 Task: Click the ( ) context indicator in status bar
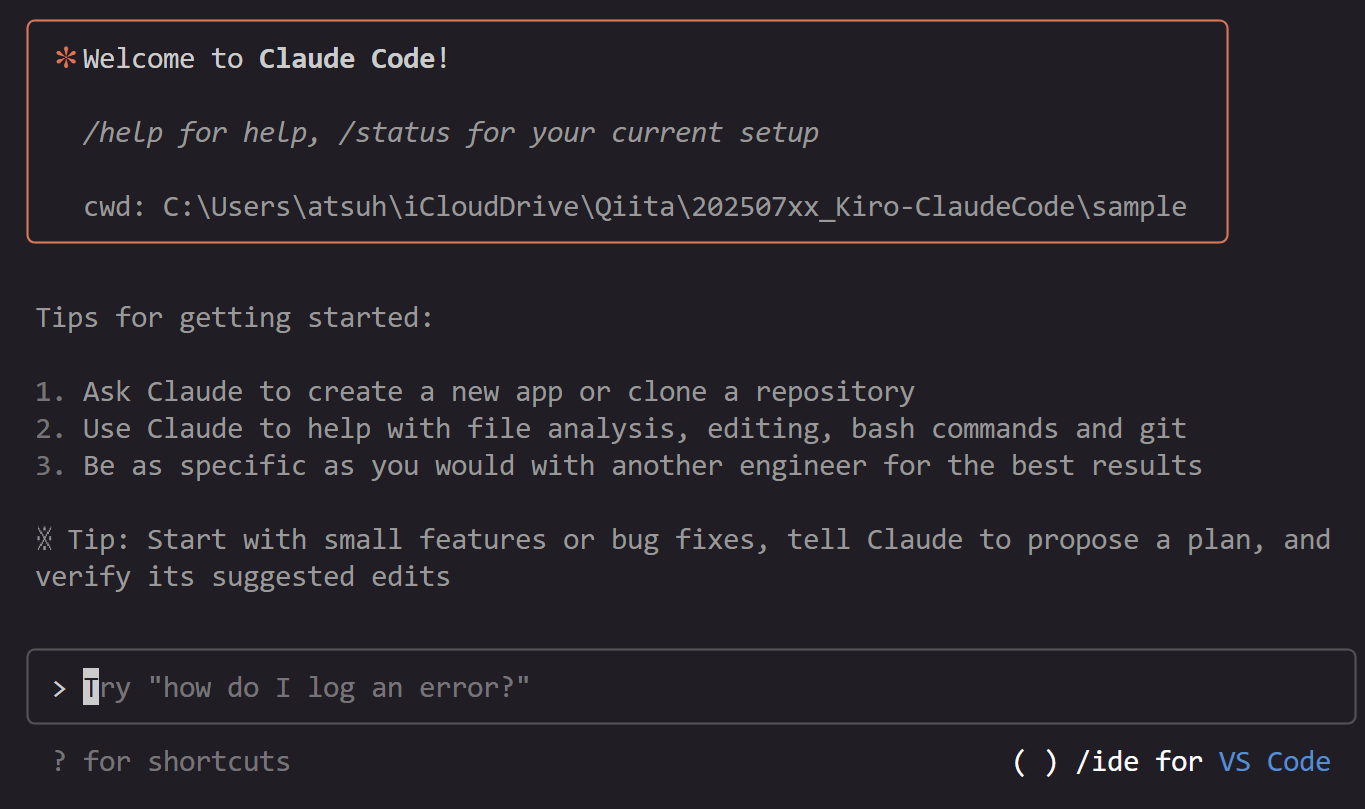pyautogui.click(x=1036, y=761)
